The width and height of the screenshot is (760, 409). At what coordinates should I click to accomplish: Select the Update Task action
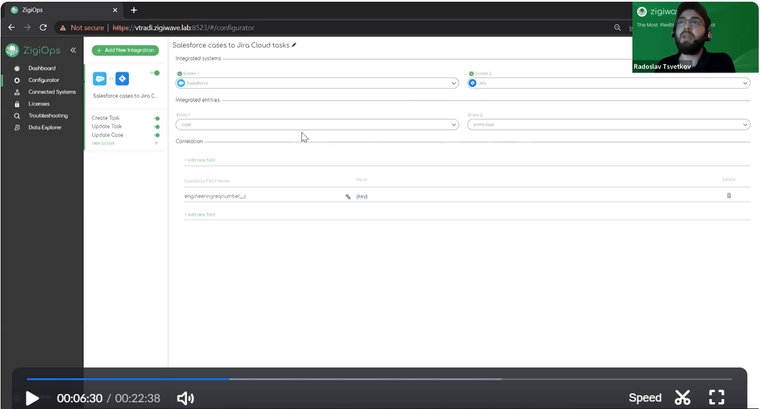[107, 126]
